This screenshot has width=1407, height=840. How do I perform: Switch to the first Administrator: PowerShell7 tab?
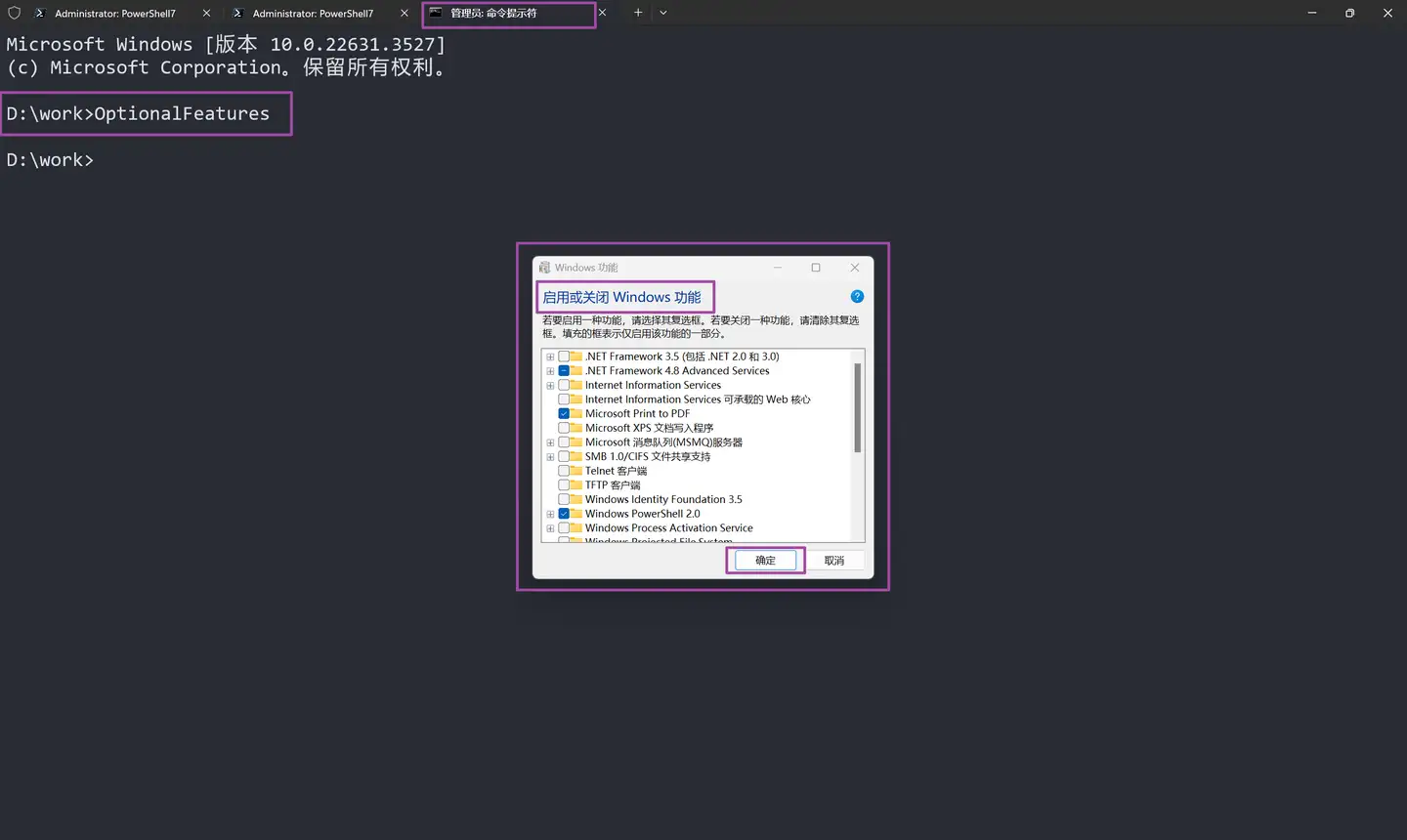click(x=123, y=13)
